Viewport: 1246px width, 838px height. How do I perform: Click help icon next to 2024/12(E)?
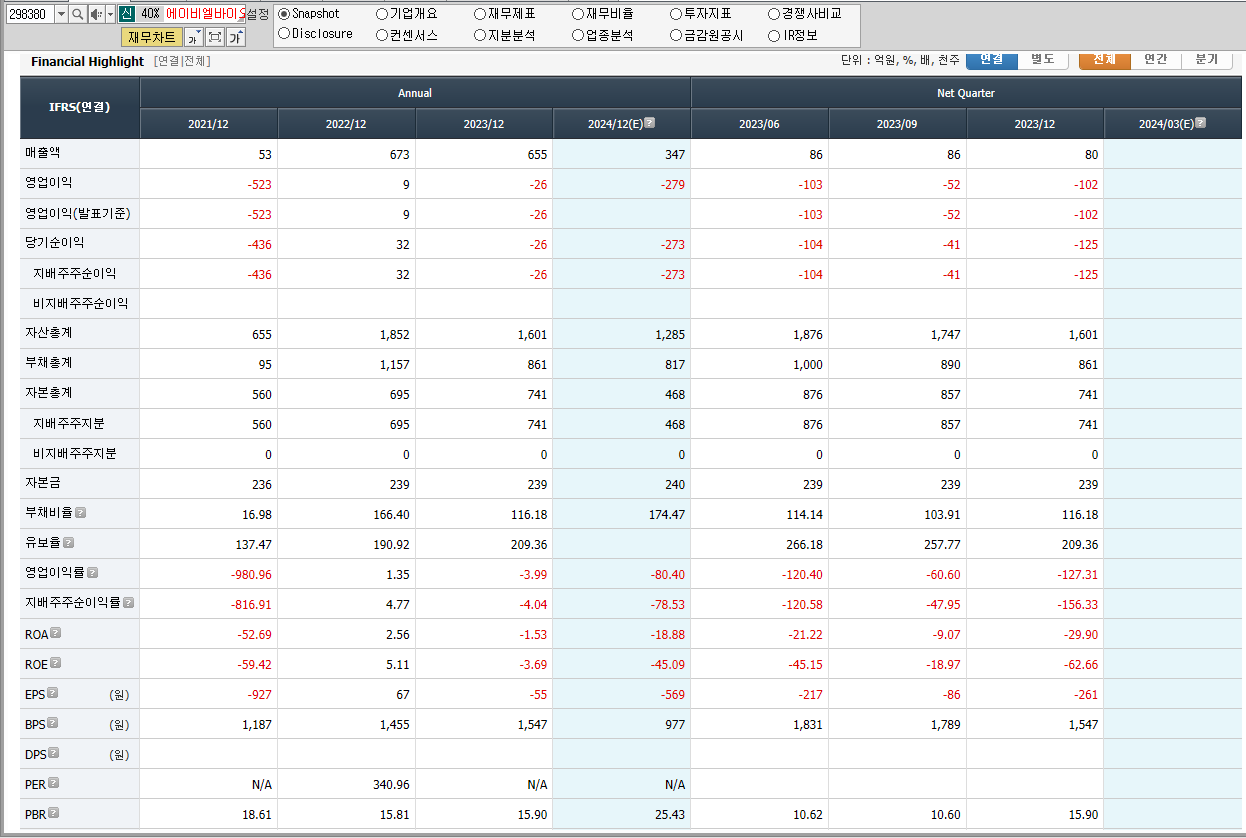(x=650, y=123)
